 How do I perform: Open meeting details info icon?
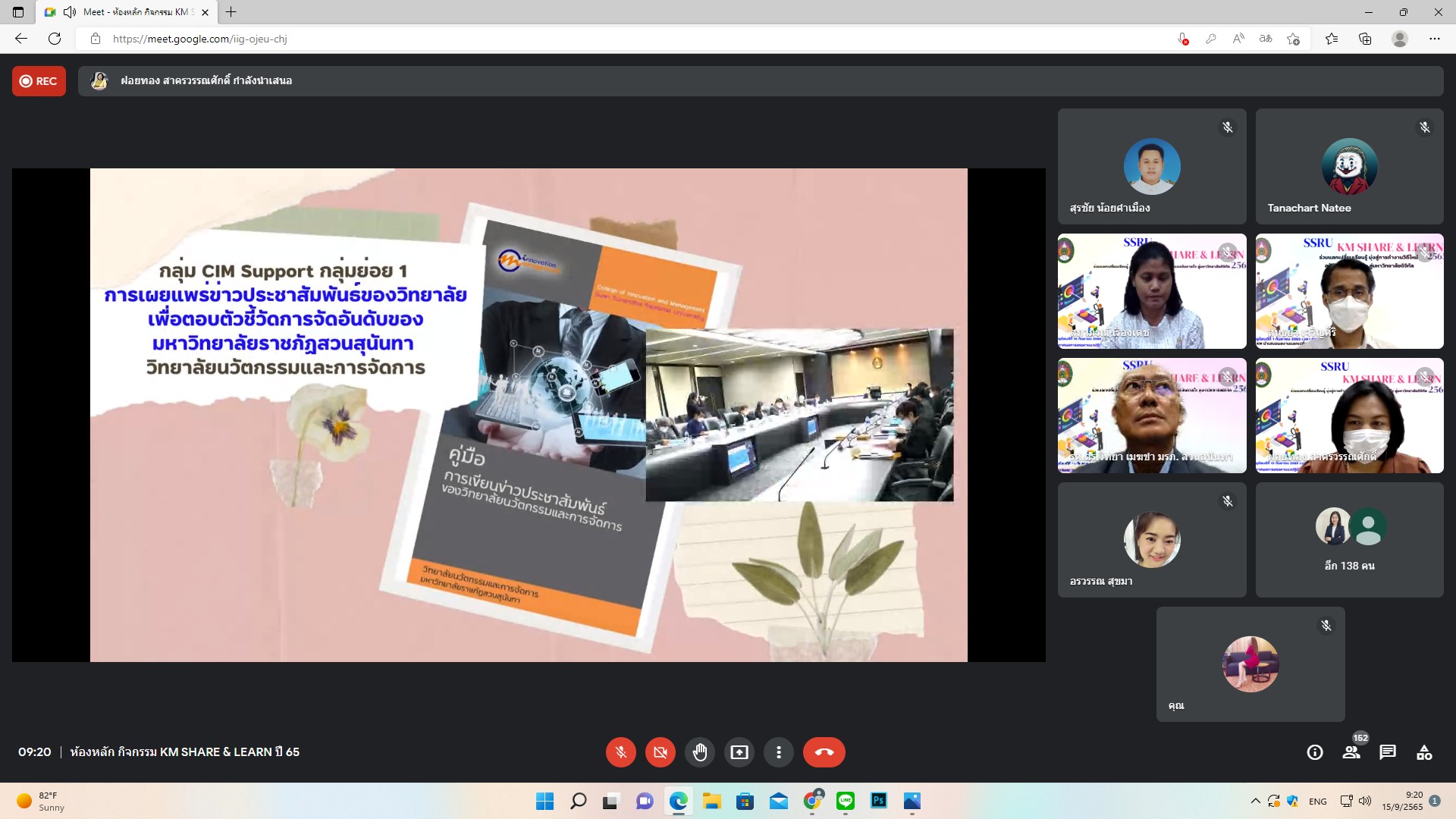point(1315,752)
